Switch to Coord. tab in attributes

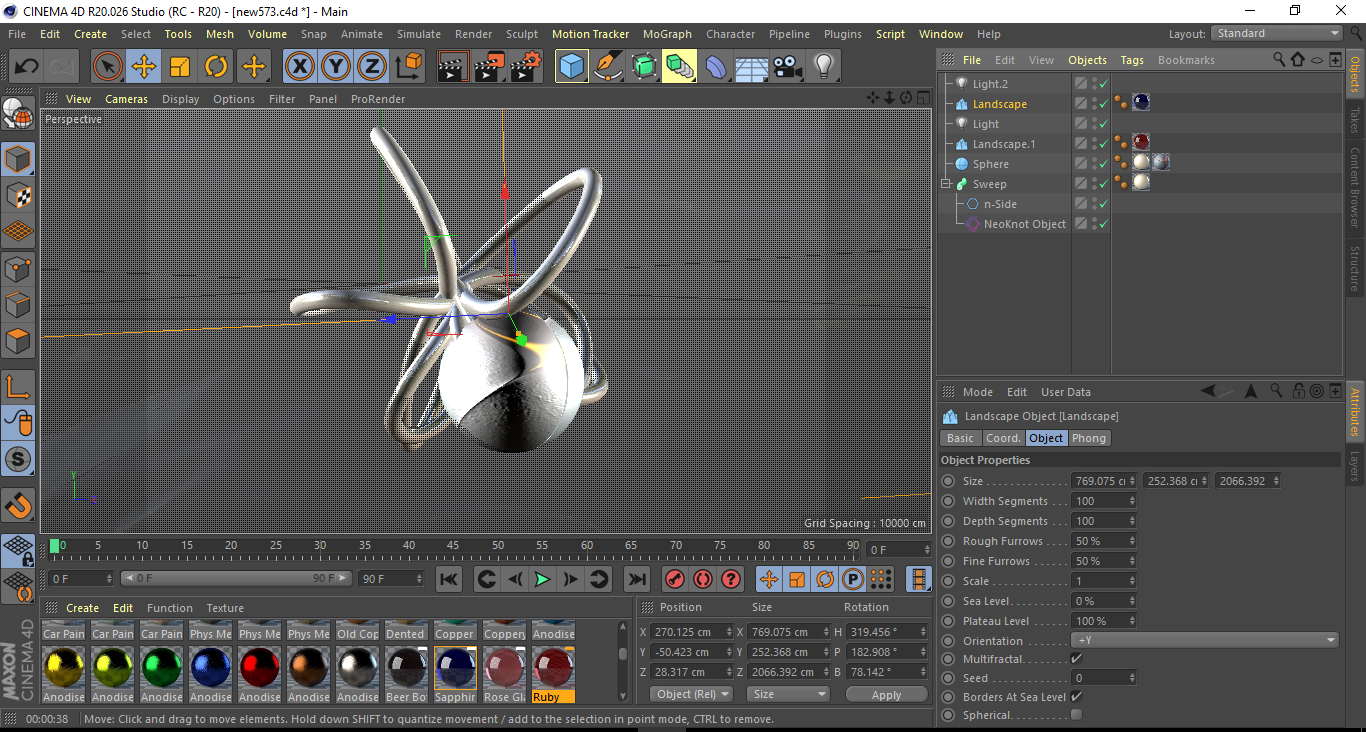point(1003,438)
